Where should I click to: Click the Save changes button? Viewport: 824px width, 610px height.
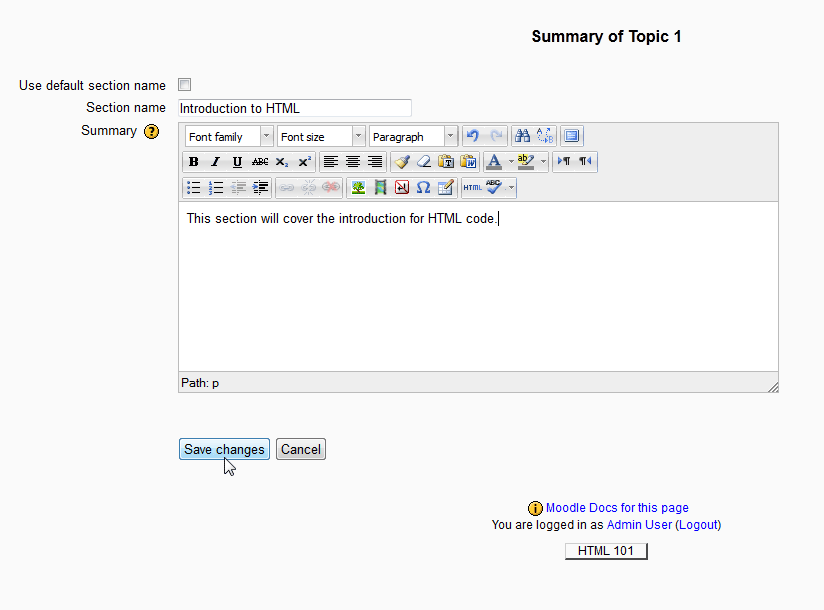(x=224, y=450)
